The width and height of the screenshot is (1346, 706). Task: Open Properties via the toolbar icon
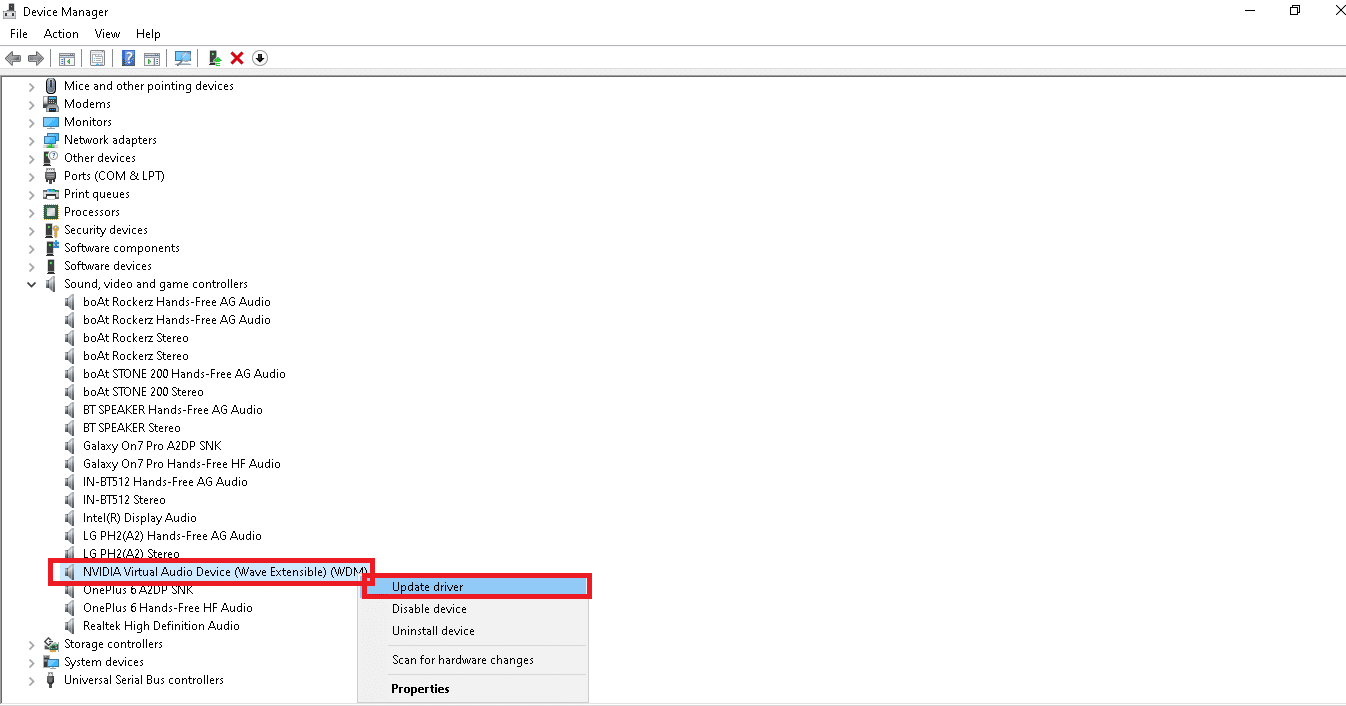click(x=97, y=58)
